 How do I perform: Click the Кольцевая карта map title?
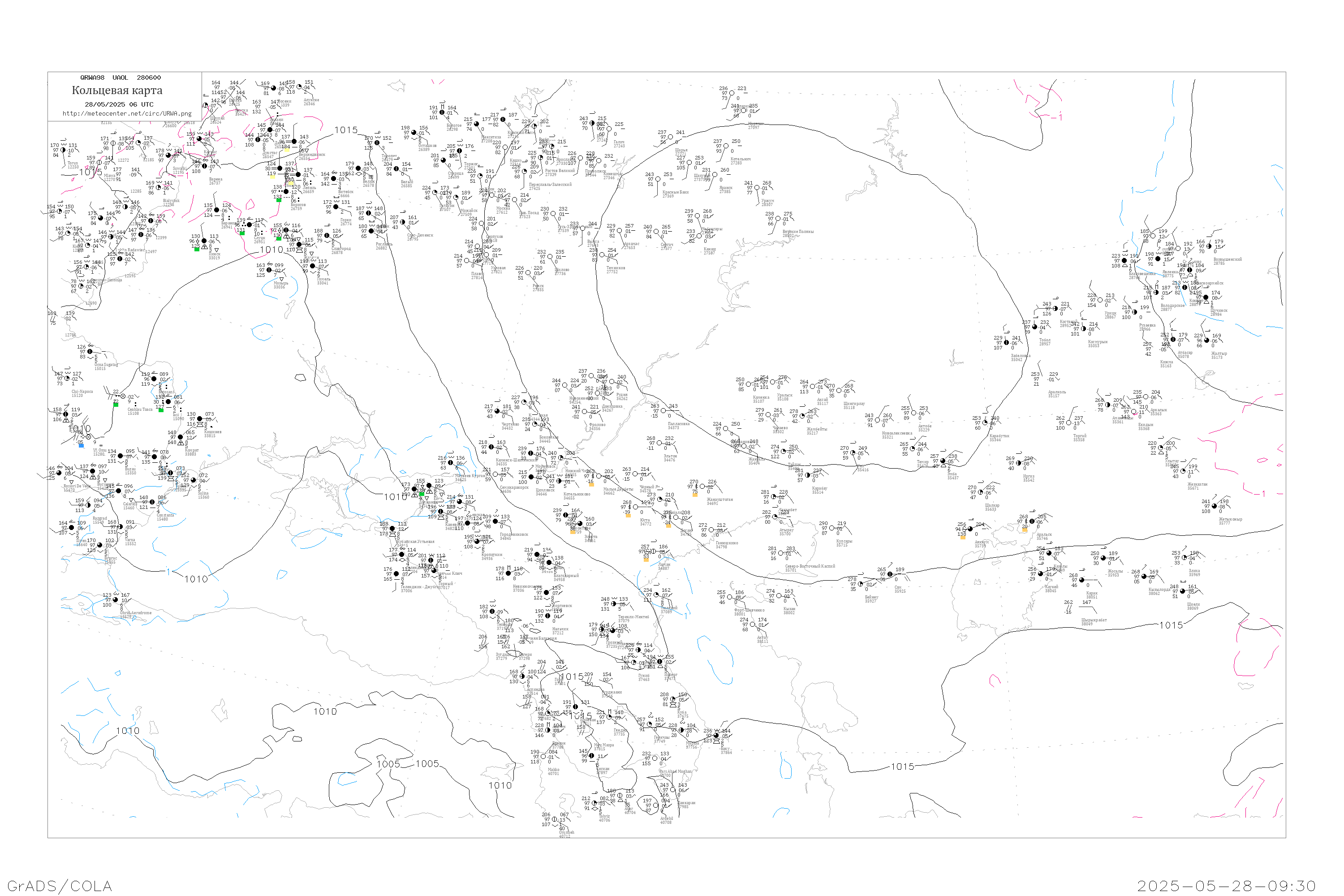[117, 90]
